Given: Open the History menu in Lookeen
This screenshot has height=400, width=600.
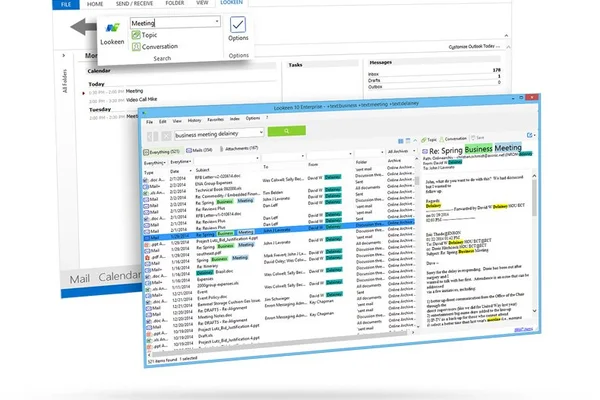Looking at the screenshot, I should [194, 120].
